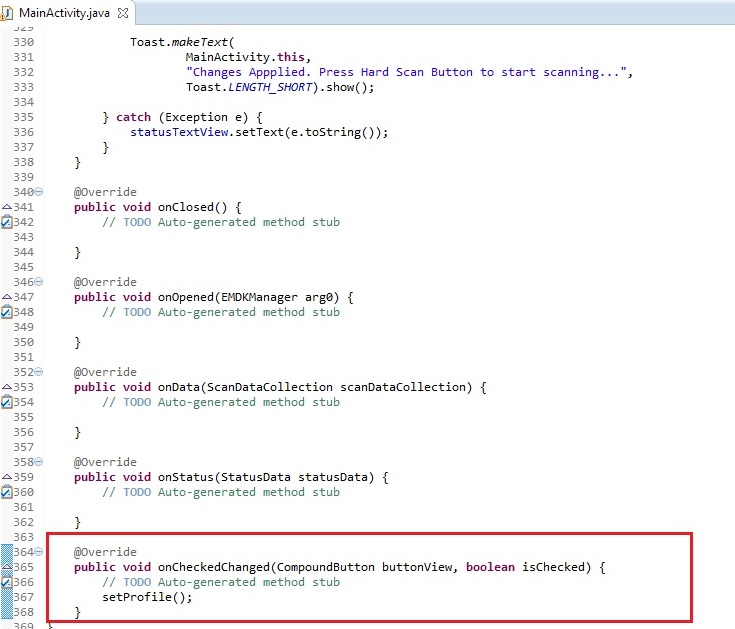Viewport: 735px width, 629px height.
Task: Select the MainActivity.java editor tab
Action: click(59, 12)
